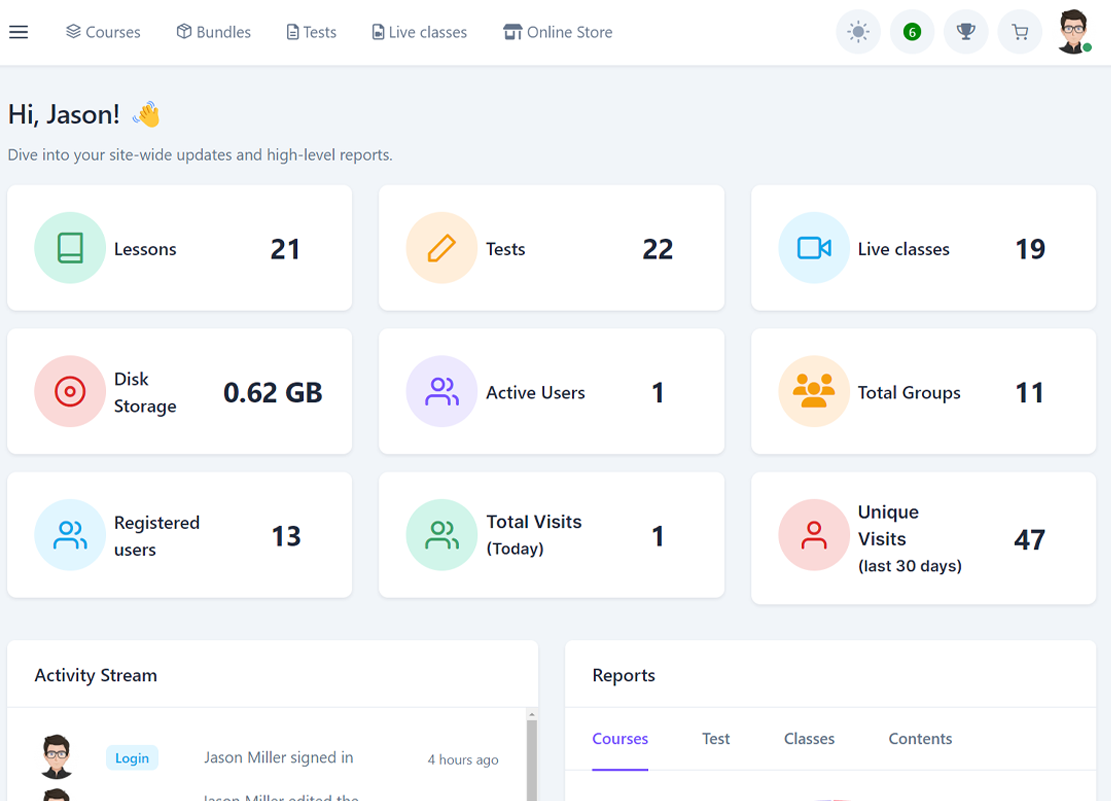Viewport: 1111px width, 801px height.
Task: Open the user profile avatar menu
Action: [x=1074, y=32]
